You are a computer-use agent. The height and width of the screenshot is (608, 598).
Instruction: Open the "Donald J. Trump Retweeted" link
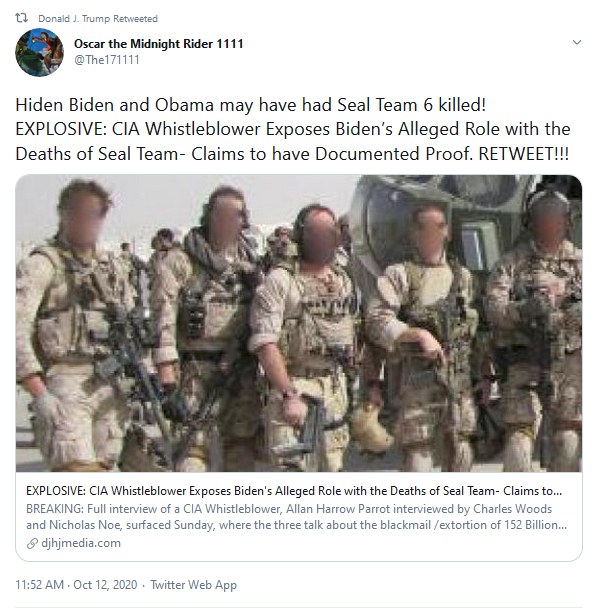(98, 19)
